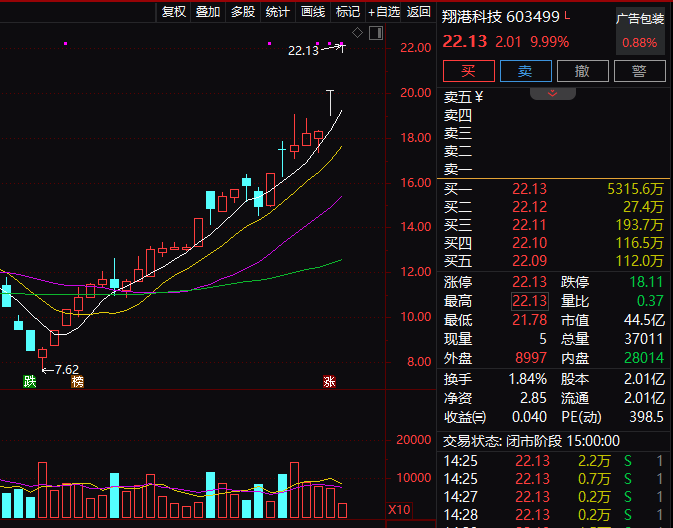Viewport: 673px width, 528px height.
Task: Click the 涨 marker under the chart
Action: point(329,381)
